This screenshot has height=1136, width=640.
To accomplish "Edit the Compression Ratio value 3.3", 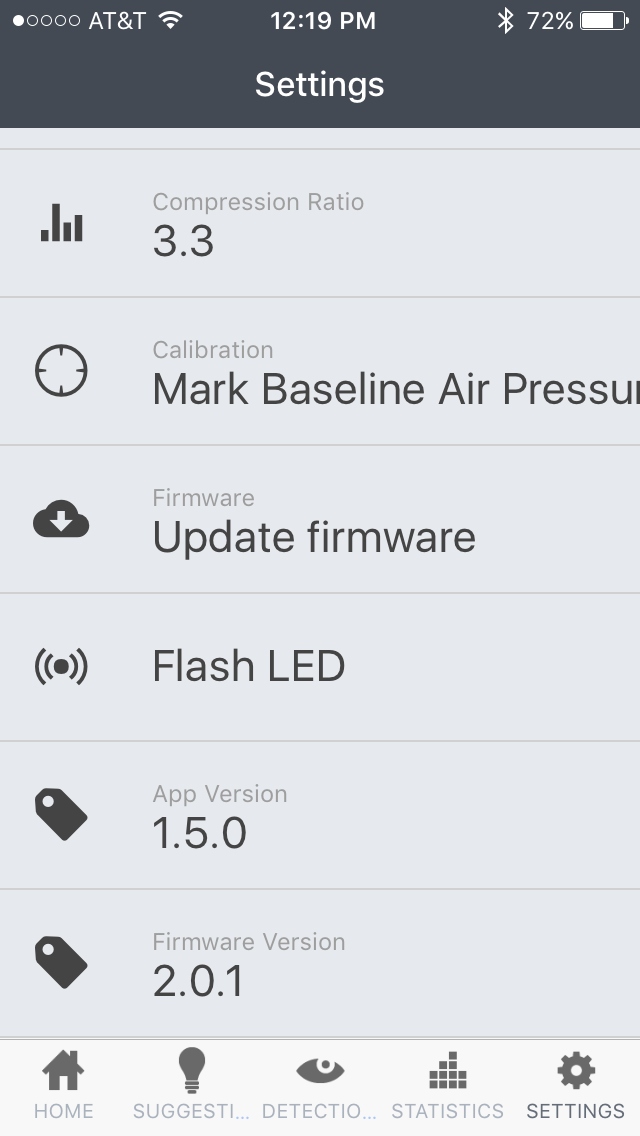I will coord(184,241).
